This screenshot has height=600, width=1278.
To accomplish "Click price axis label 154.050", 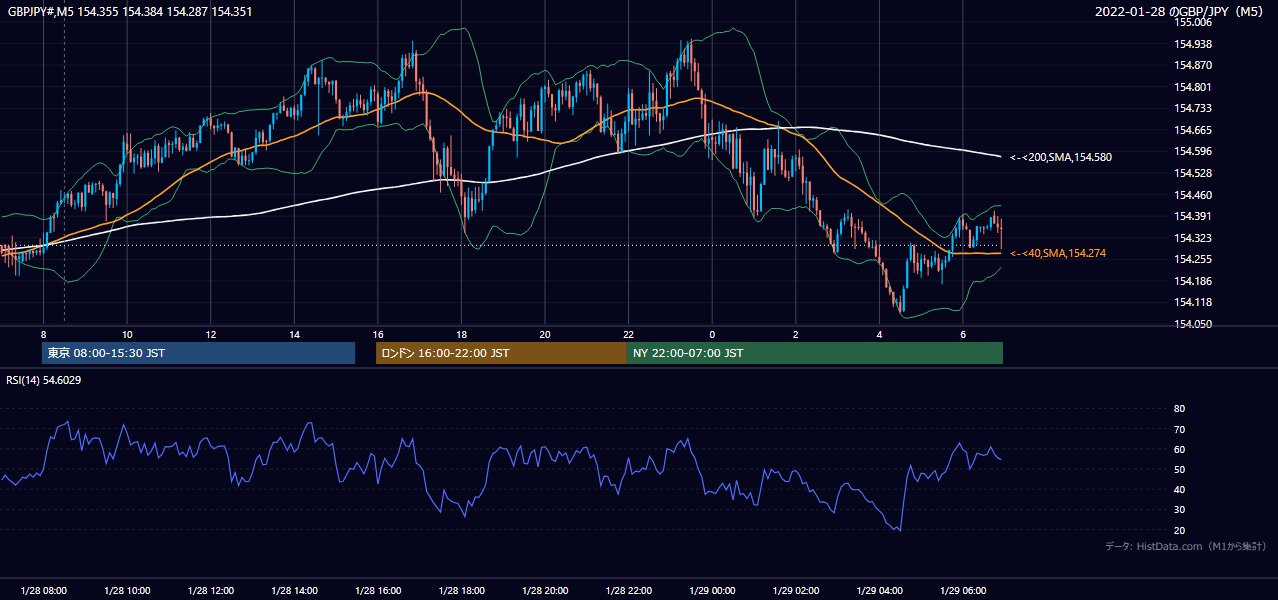I will pyautogui.click(x=1193, y=324).
